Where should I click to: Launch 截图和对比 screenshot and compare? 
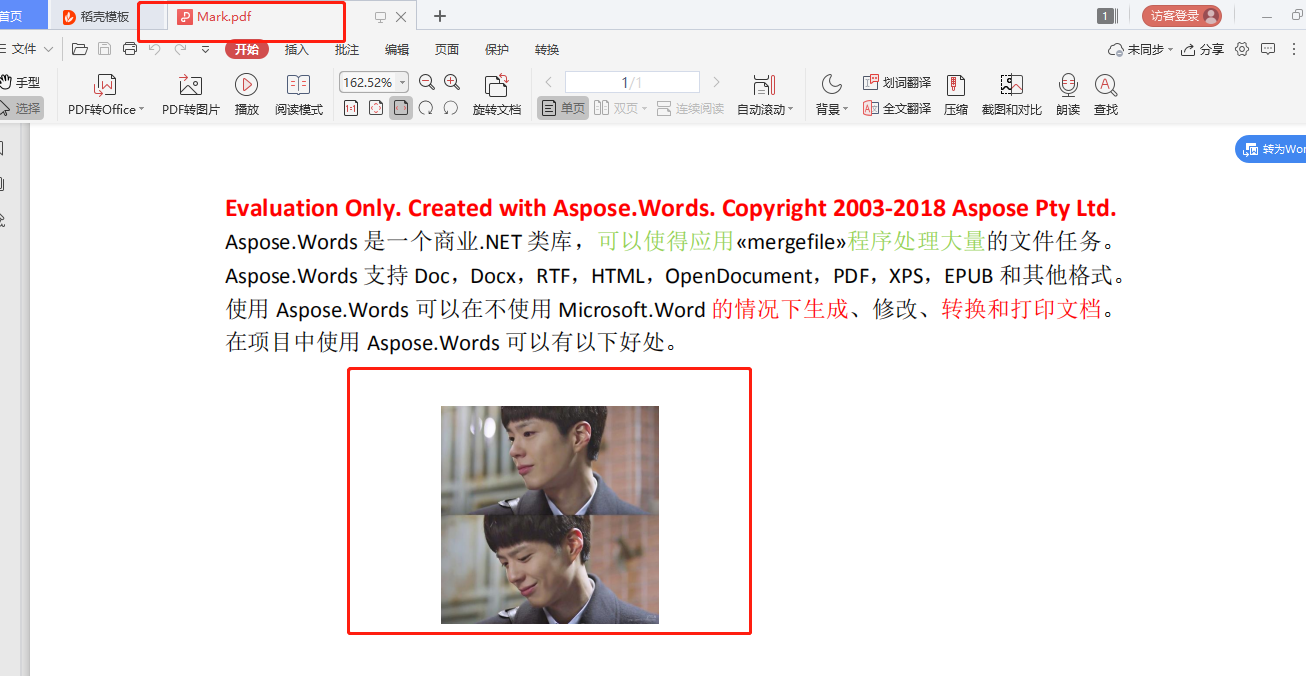(x=1011, y=95)
